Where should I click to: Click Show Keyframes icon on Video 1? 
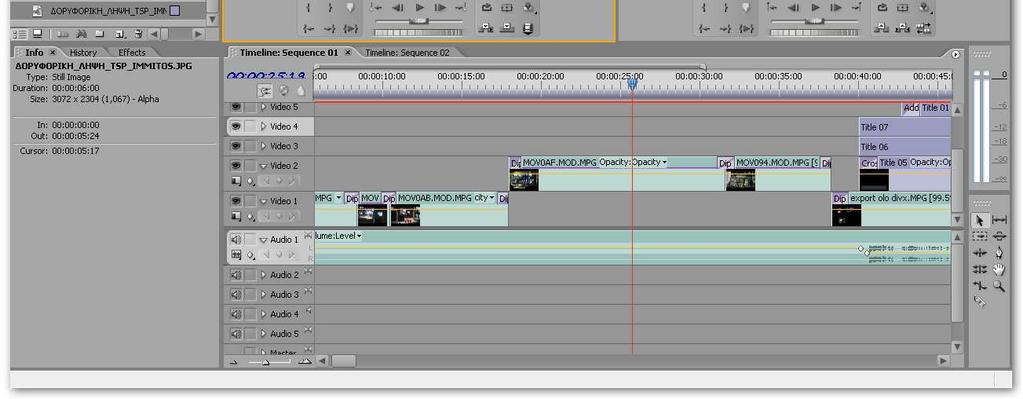pos(251,216)
